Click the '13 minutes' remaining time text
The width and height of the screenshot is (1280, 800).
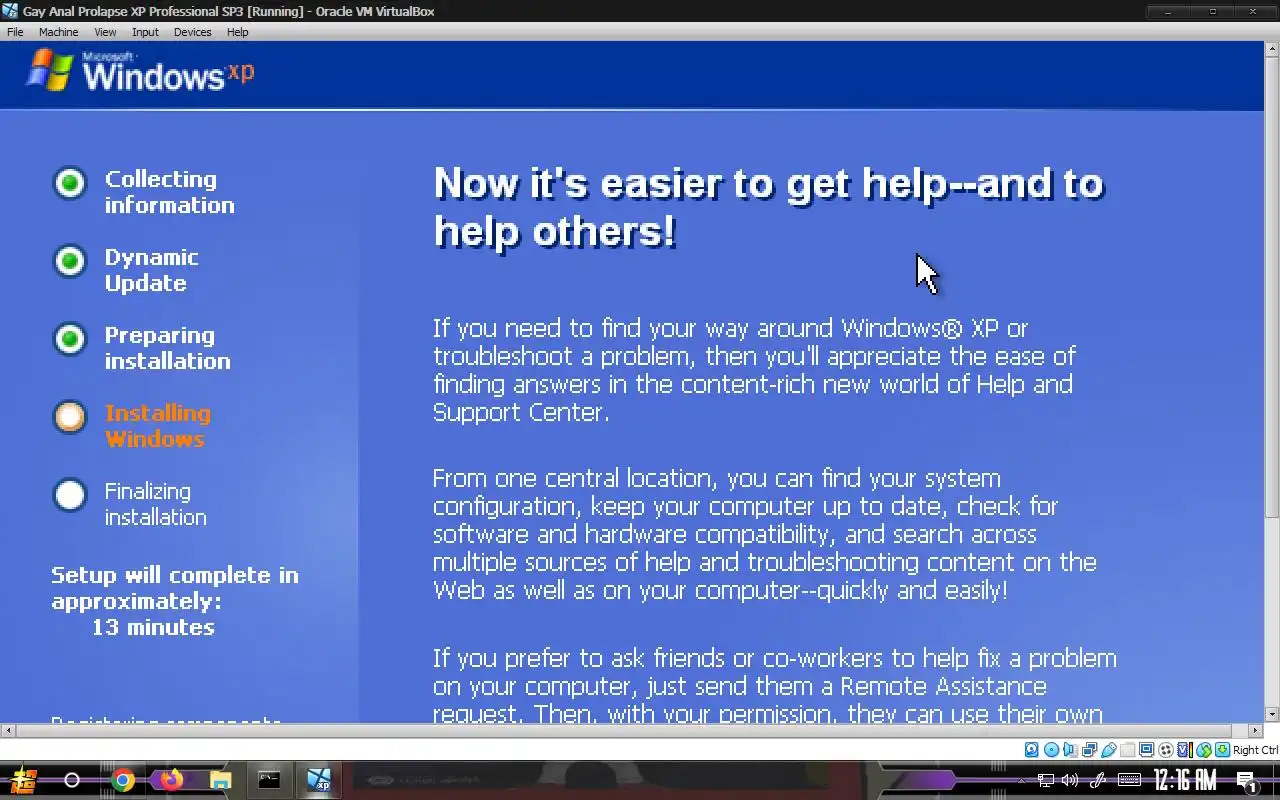[153, 627]
